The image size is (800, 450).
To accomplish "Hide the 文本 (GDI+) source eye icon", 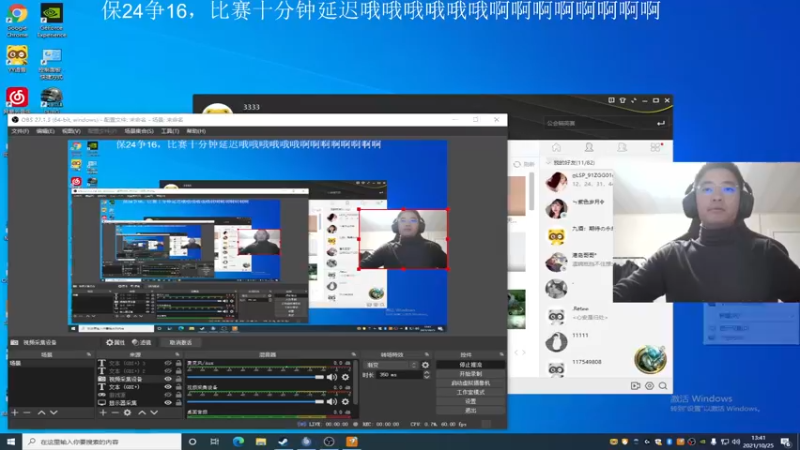I will pyautogui.click(x=168, y=387).
